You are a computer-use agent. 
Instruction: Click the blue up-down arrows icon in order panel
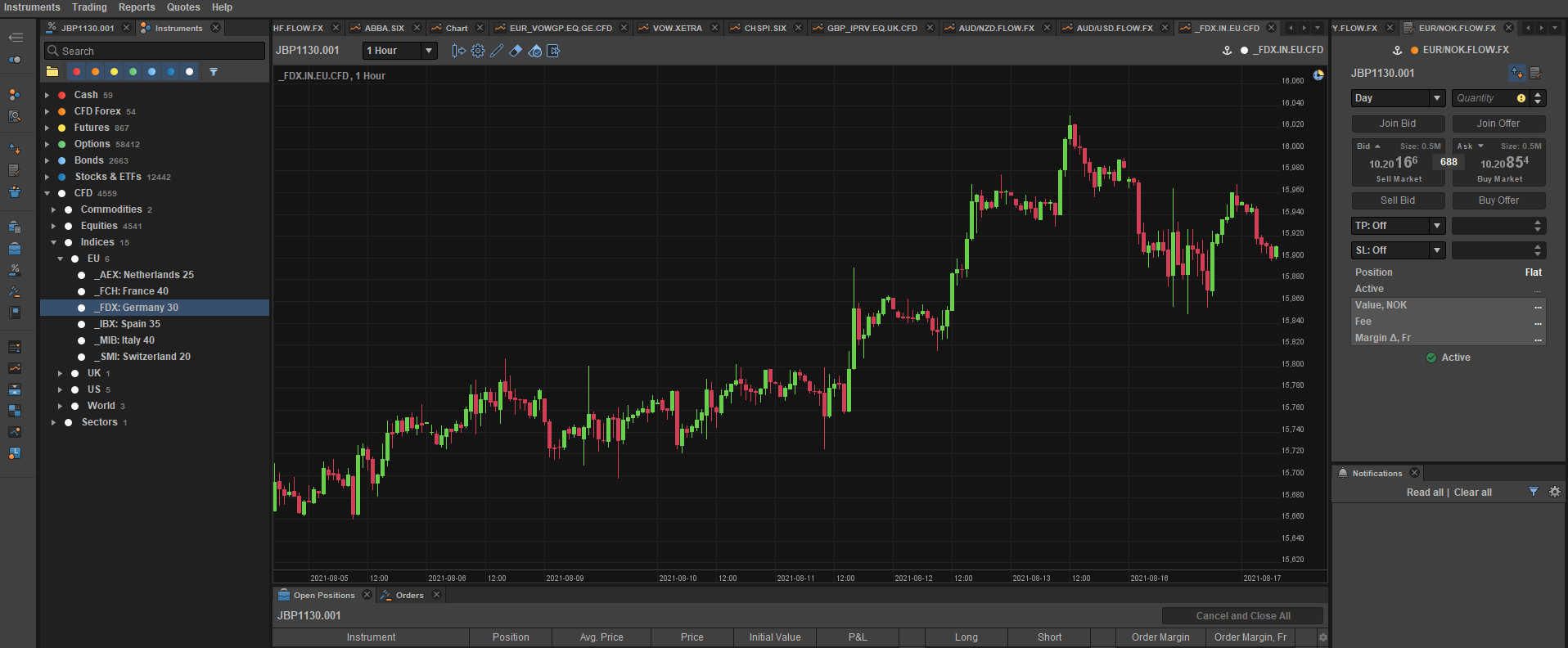coord(1517,73)
